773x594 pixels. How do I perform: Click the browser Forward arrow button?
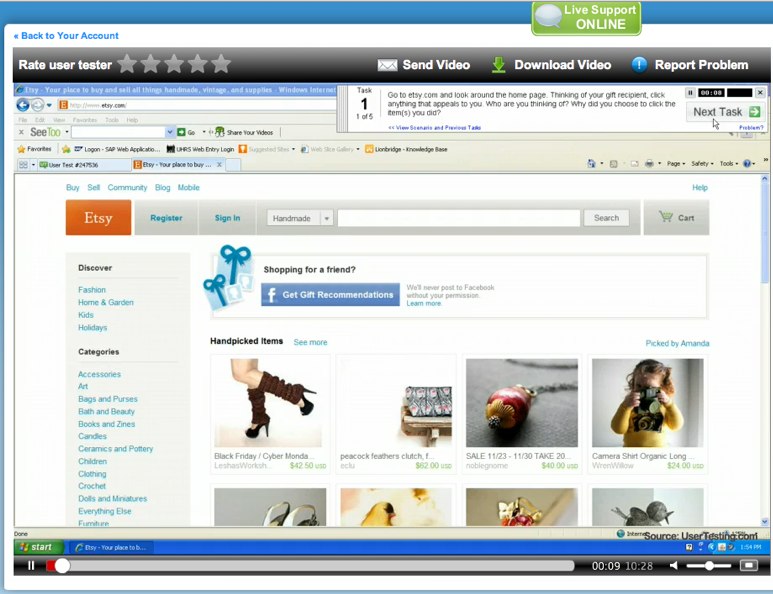pyautogui.click(x=37, y=105)
